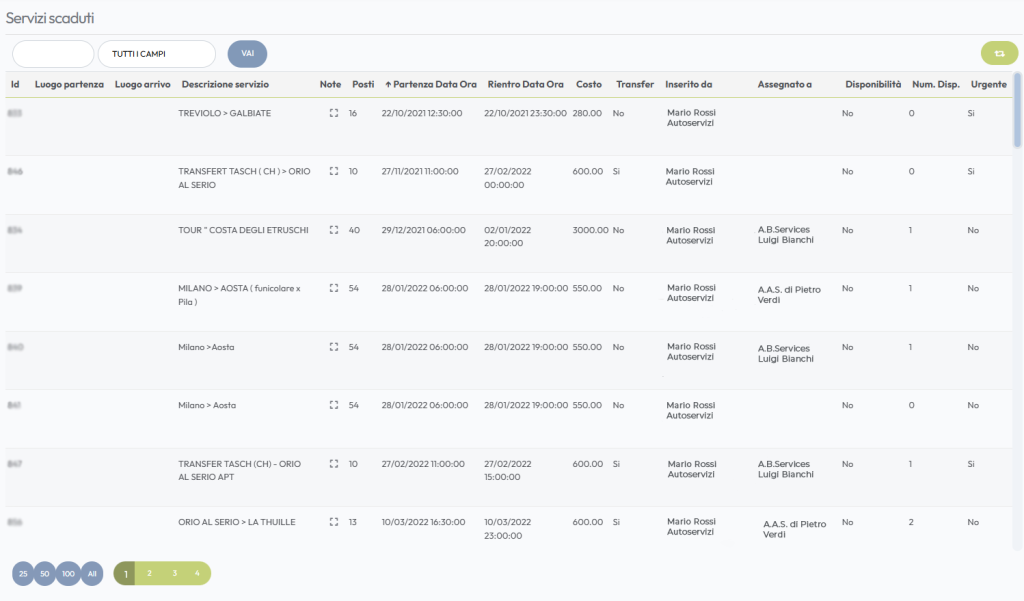Click the green refresh icon button
The image size is (1024, 601).
tap(998, 54)
